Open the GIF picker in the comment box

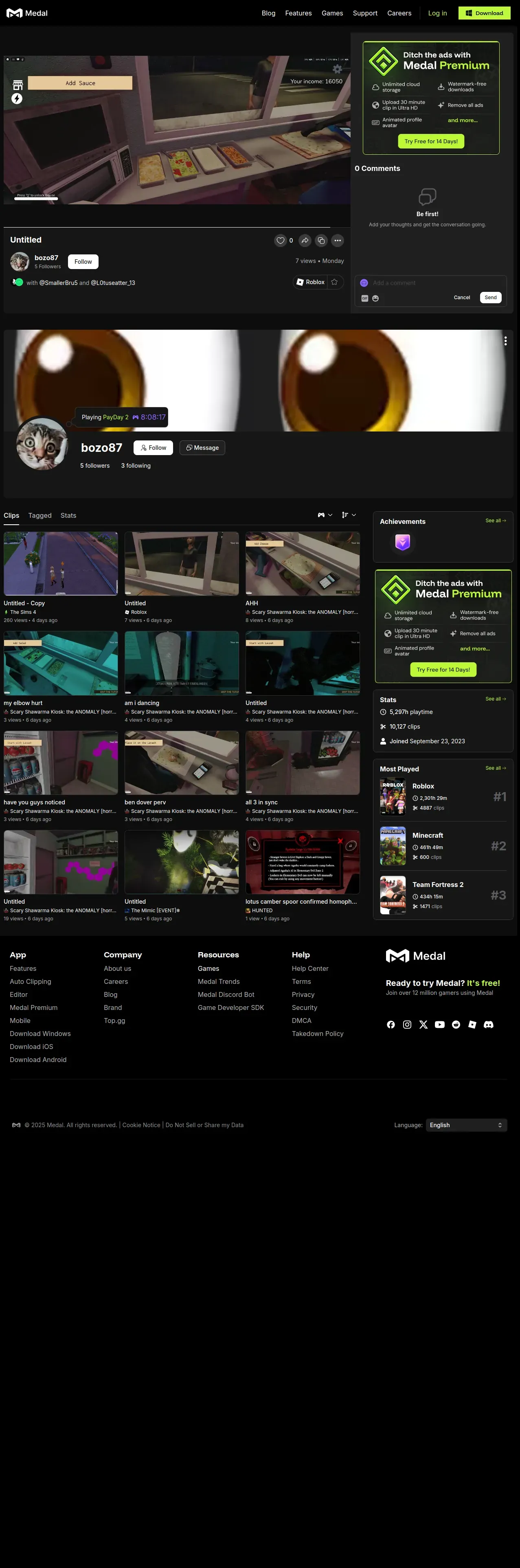pos(365,298)
